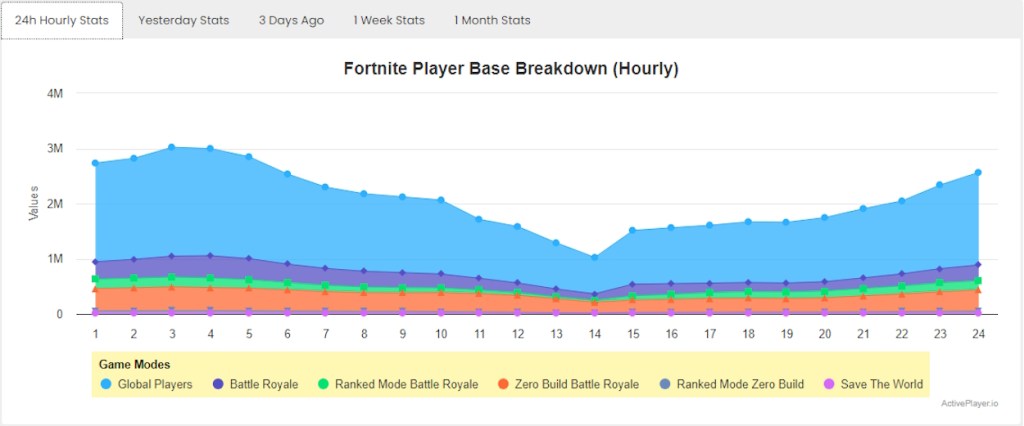The width and height of the screenshot is (1024, 426).
Task: Click x-axis label 19
Action: click(786, 334)
